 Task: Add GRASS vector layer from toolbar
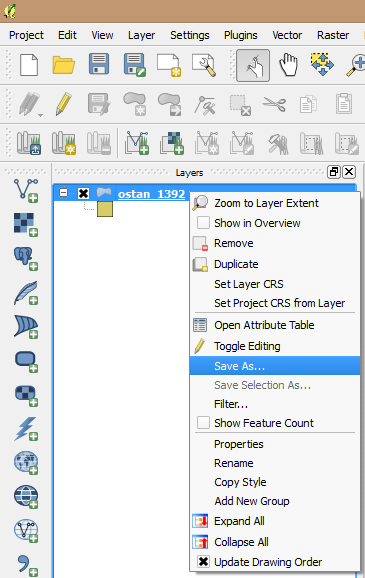137,143
